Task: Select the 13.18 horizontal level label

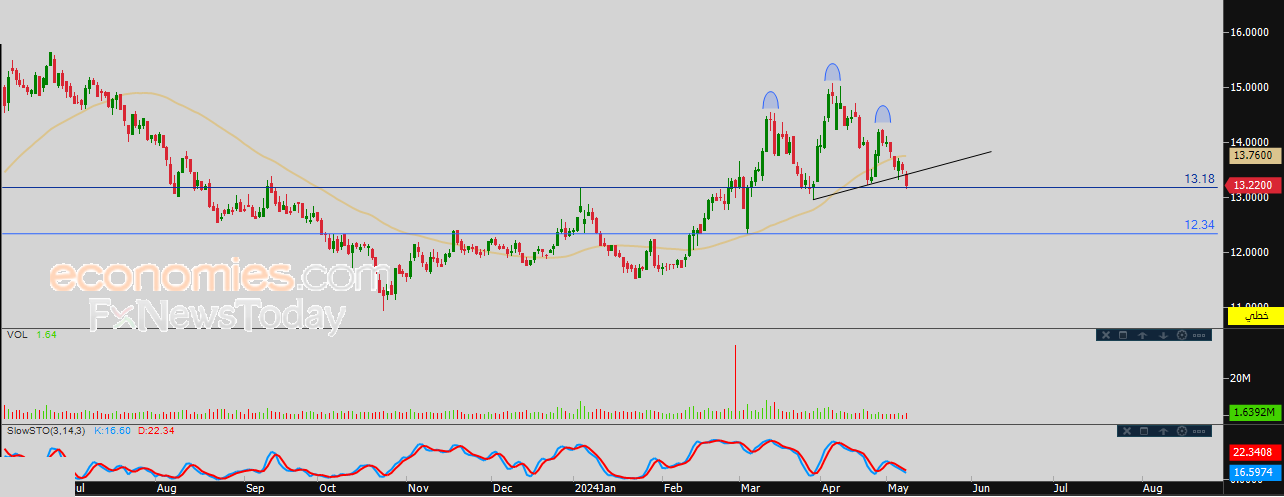Action: pos(1199,179)
